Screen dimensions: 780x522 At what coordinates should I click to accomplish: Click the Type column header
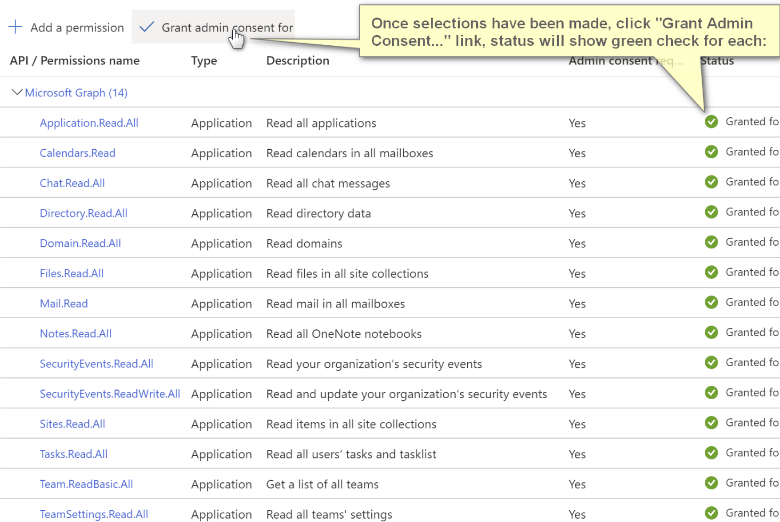coord(204,61)
